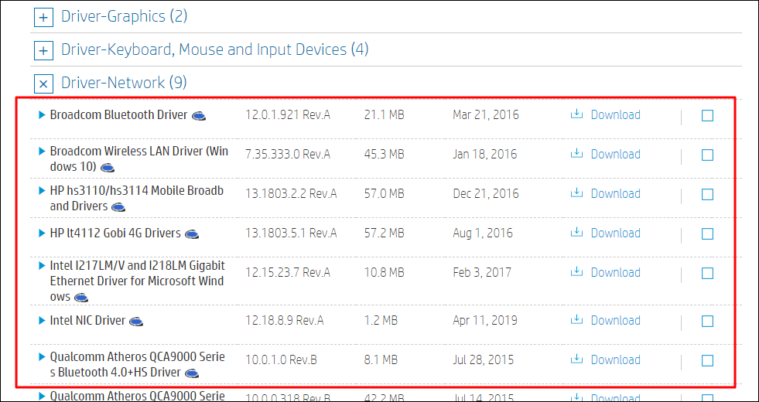Open Driver-Keyboard, Mouse and Input Devices heading
The width and height of the screenshot is (759, 402).
[214, 50]
